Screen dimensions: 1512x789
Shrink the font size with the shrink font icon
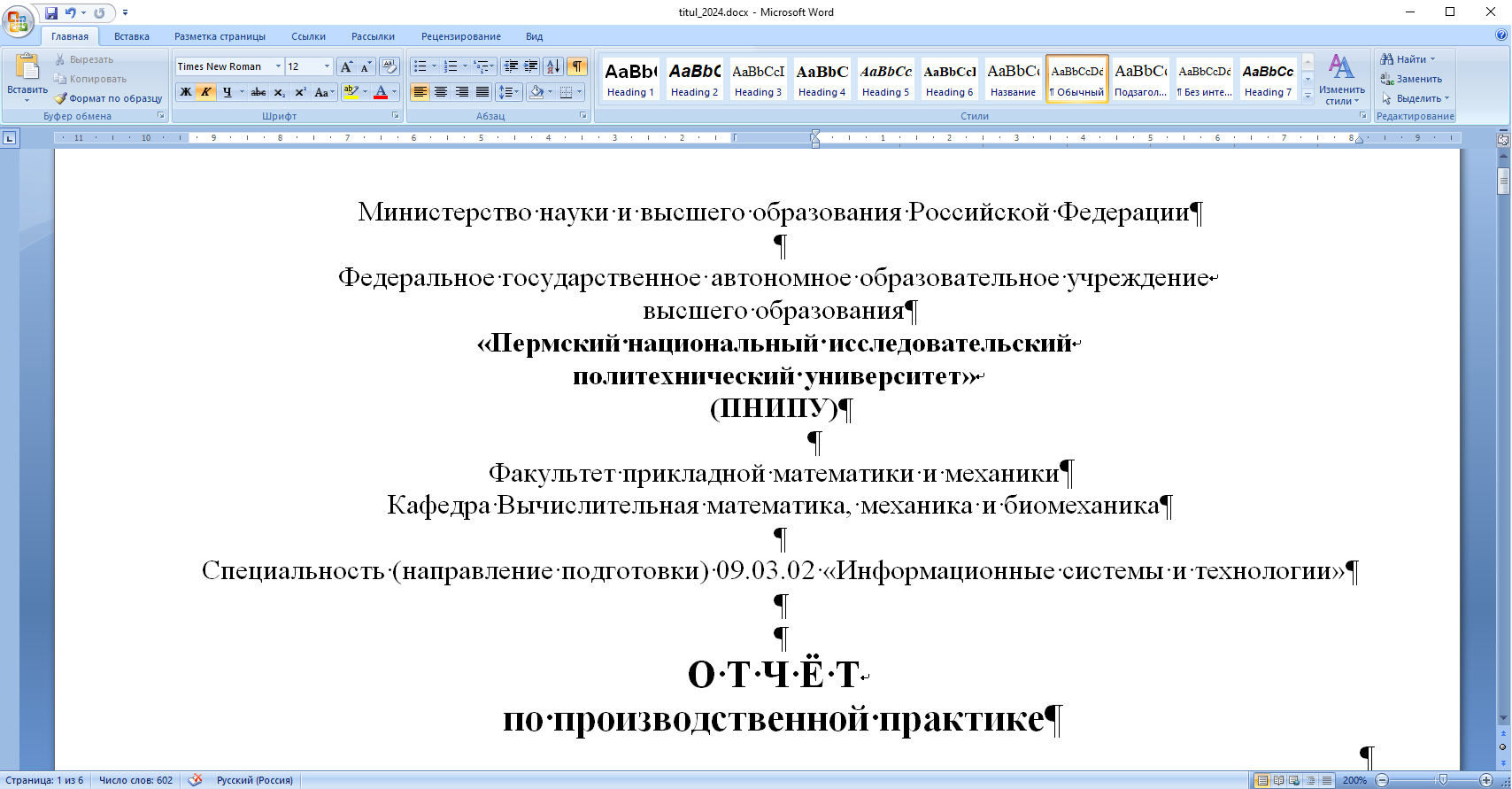tap(366, 66)
